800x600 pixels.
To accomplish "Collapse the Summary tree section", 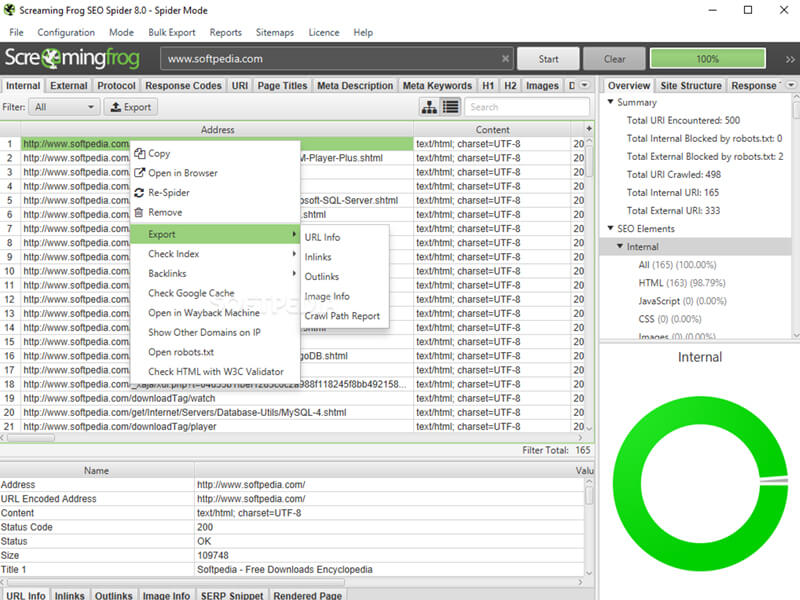I will 610,102.
